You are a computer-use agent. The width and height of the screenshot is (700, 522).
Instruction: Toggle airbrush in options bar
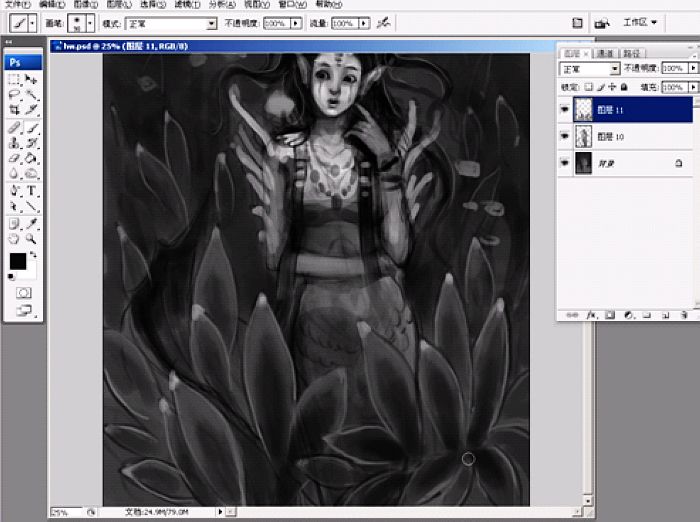pos(383,23)
